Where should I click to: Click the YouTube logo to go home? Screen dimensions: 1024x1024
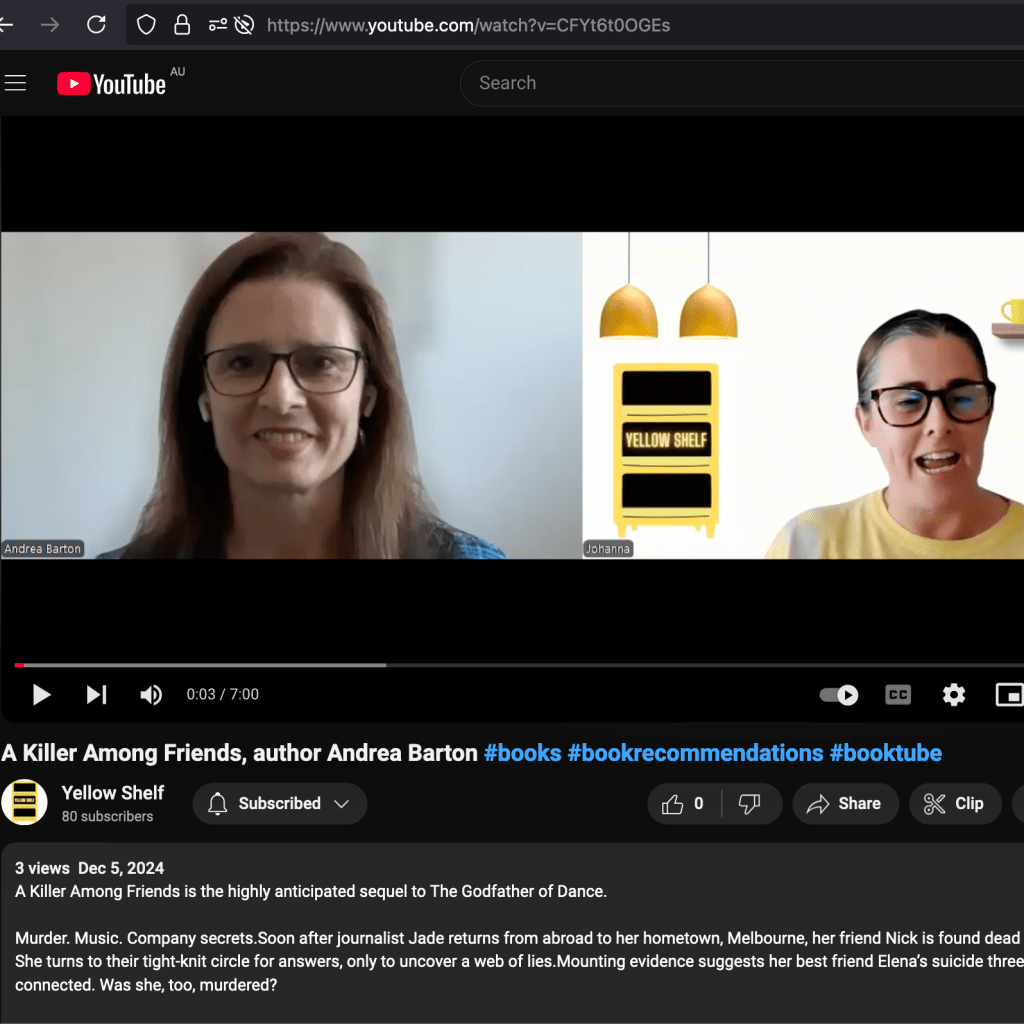112,84
